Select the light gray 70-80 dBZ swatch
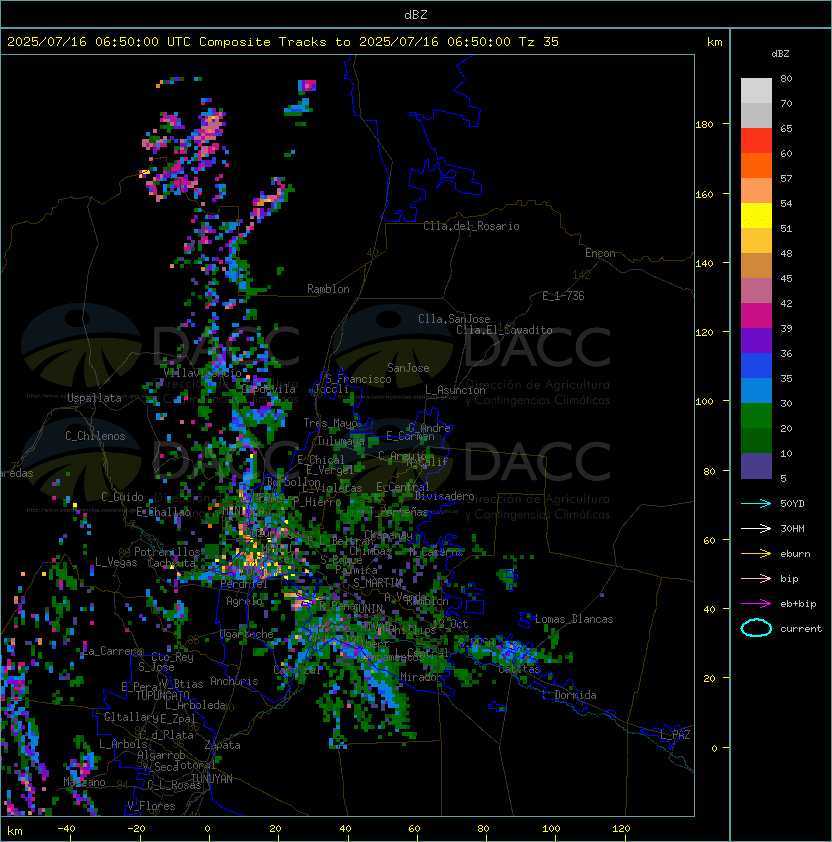Viewport: 832px width, 842px height. (756, 91)
